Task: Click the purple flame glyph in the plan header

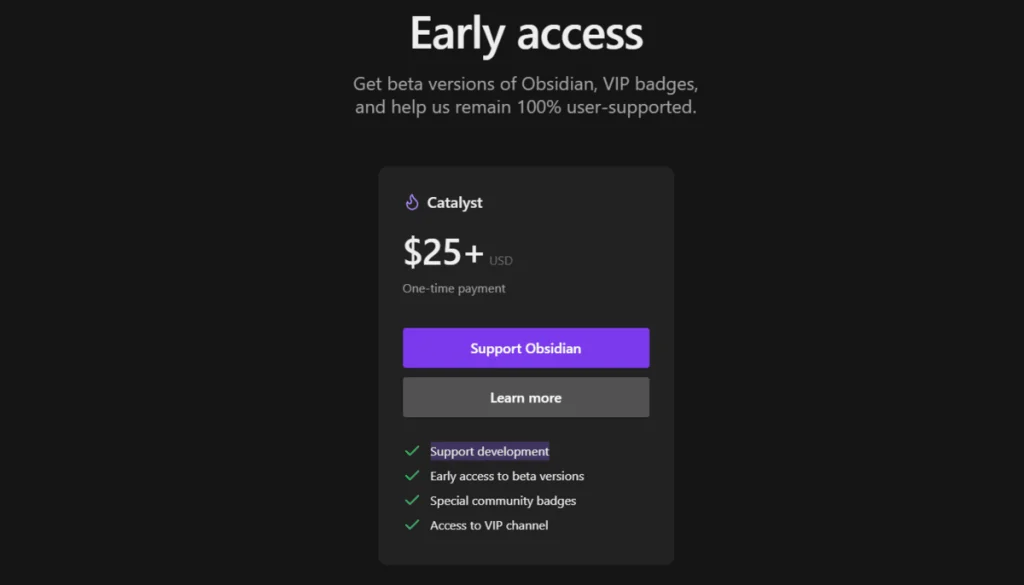Action: click(x=413, y=202)
